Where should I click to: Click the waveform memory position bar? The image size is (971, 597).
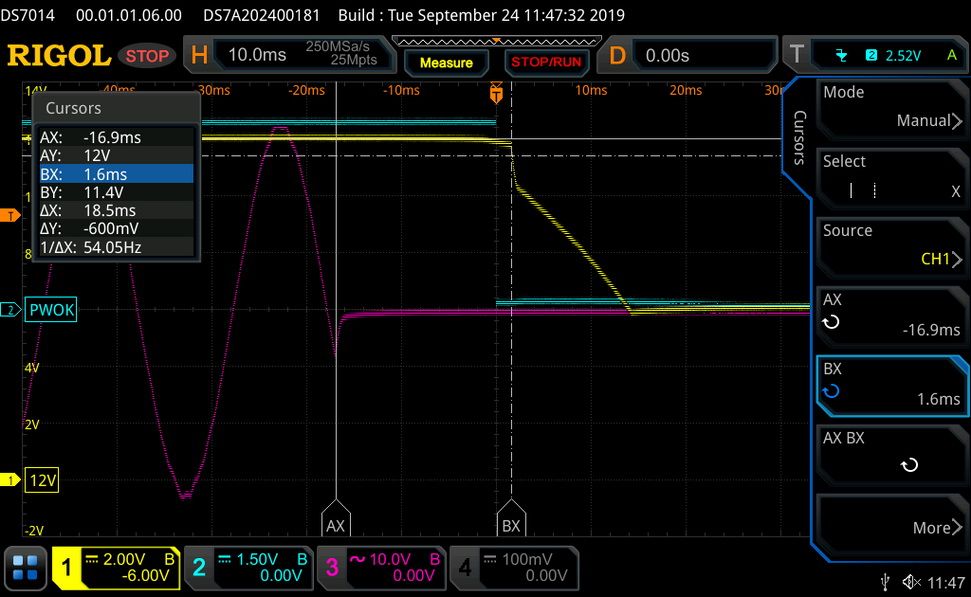(x=497, y=42)
